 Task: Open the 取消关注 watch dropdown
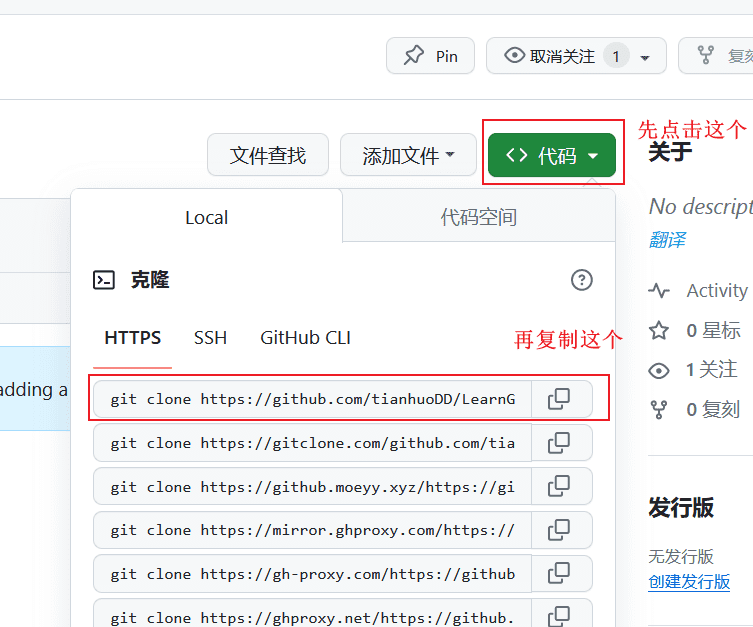[576, 56]
